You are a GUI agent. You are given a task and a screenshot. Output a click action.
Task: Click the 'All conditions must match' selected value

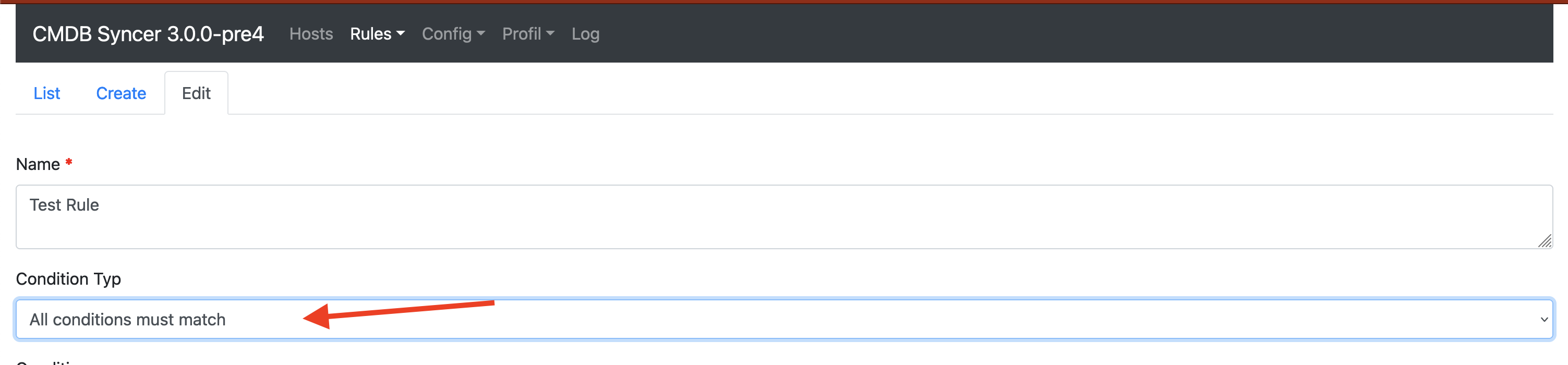pyautogui.click(x=127, y=319)
